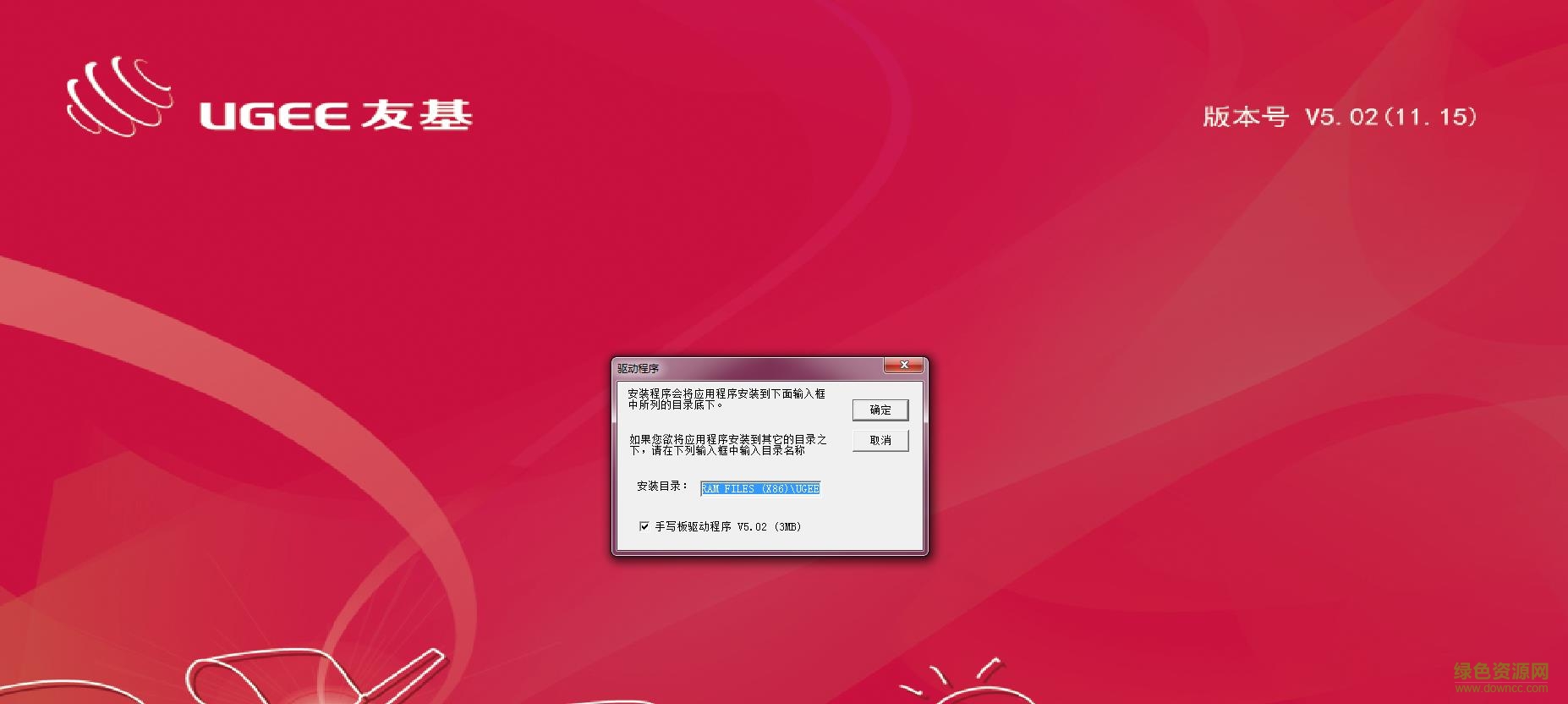Image resolution: width=1568 pixels, height=704 pixels.
Task: Click inside the 安装目录 path input field
Action: pos(759,489)
